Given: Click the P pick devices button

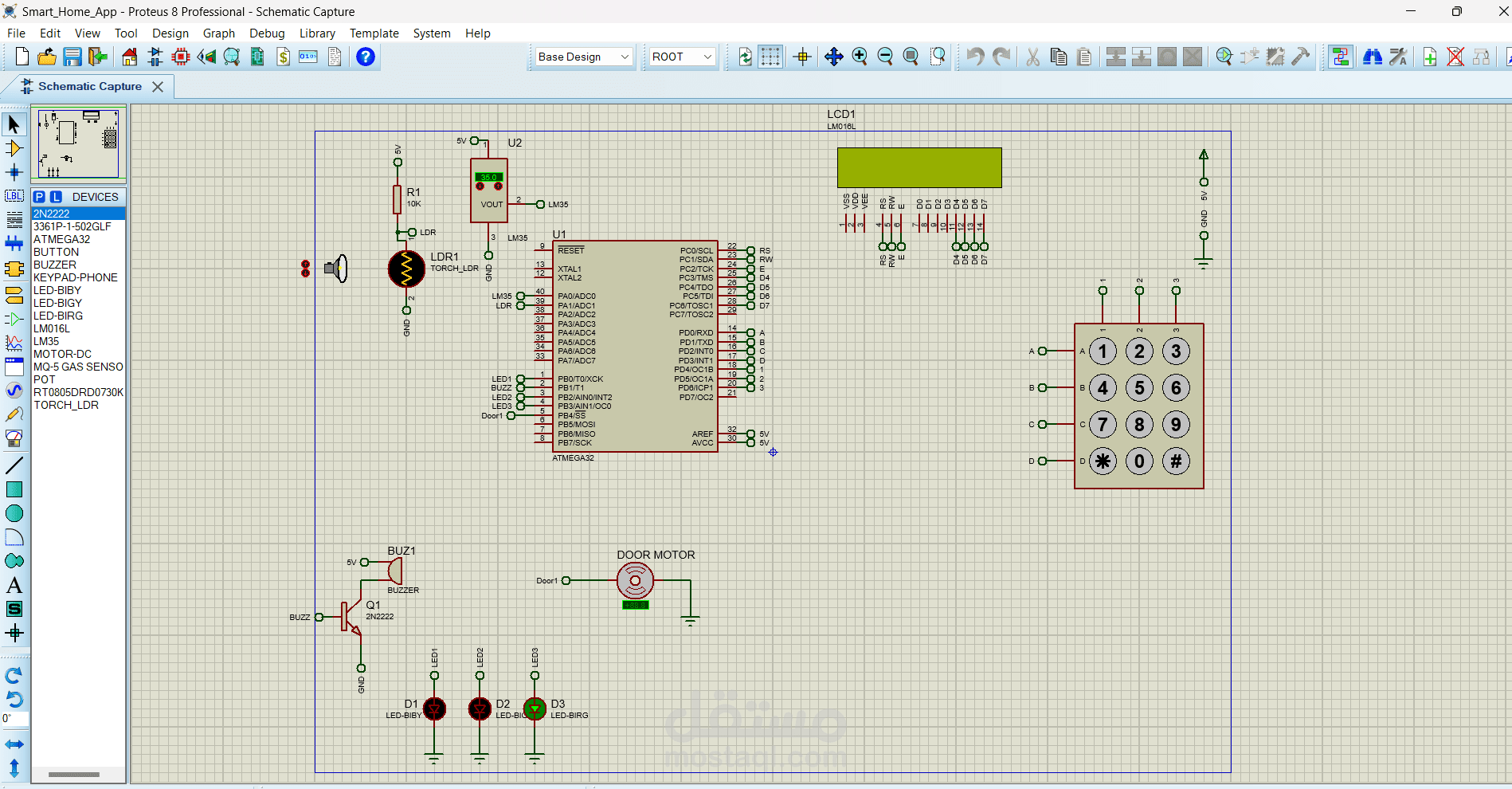Looking at the screenshot, I should pos(39,197).
